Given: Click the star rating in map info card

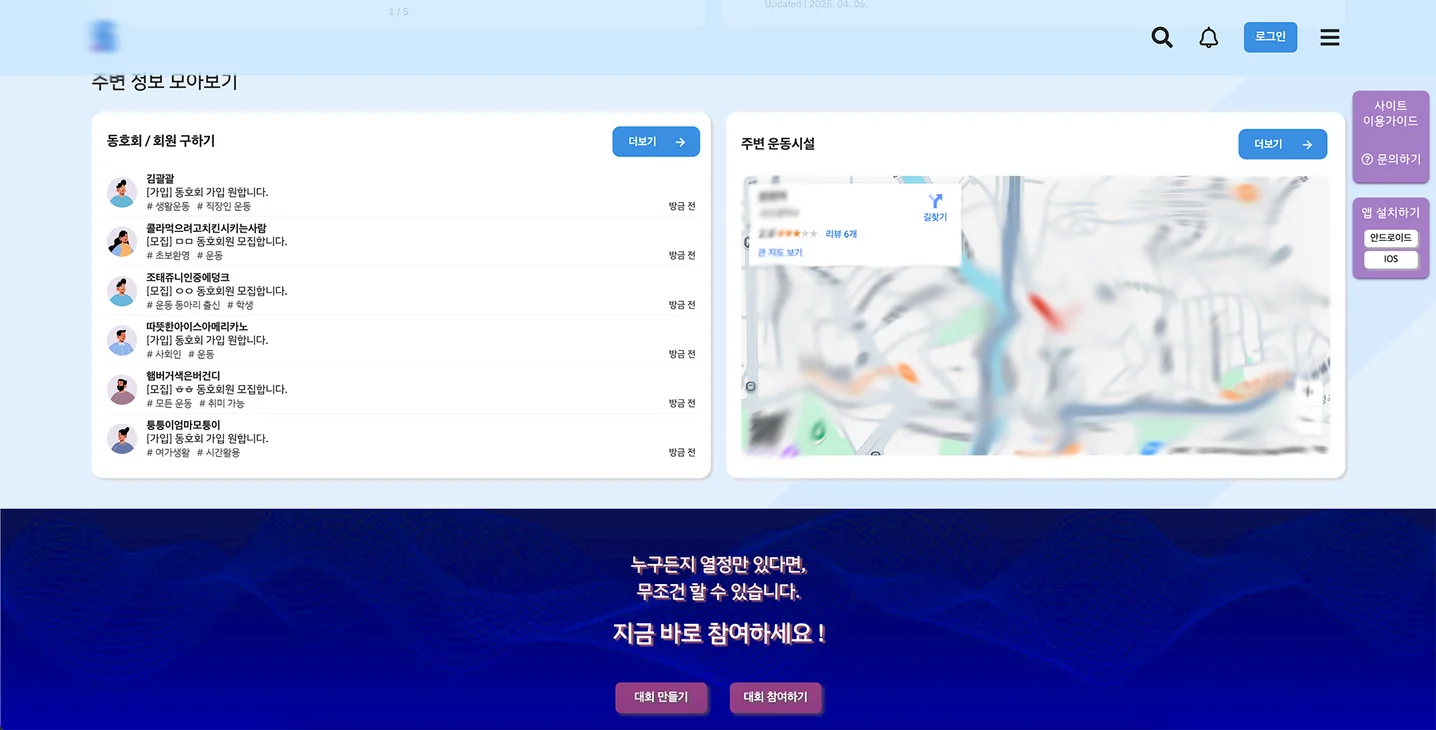Looking at the screenshot, I should [x=797, y=234].
